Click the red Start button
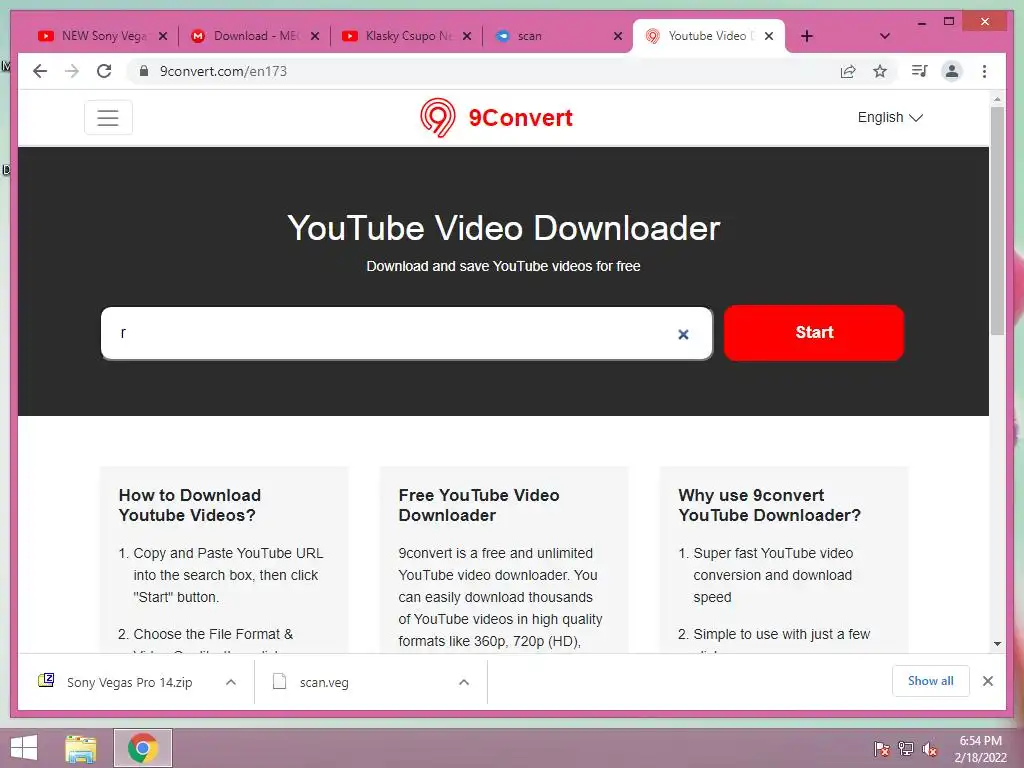This screenshot has height=768, width=1024. [814, 332]
